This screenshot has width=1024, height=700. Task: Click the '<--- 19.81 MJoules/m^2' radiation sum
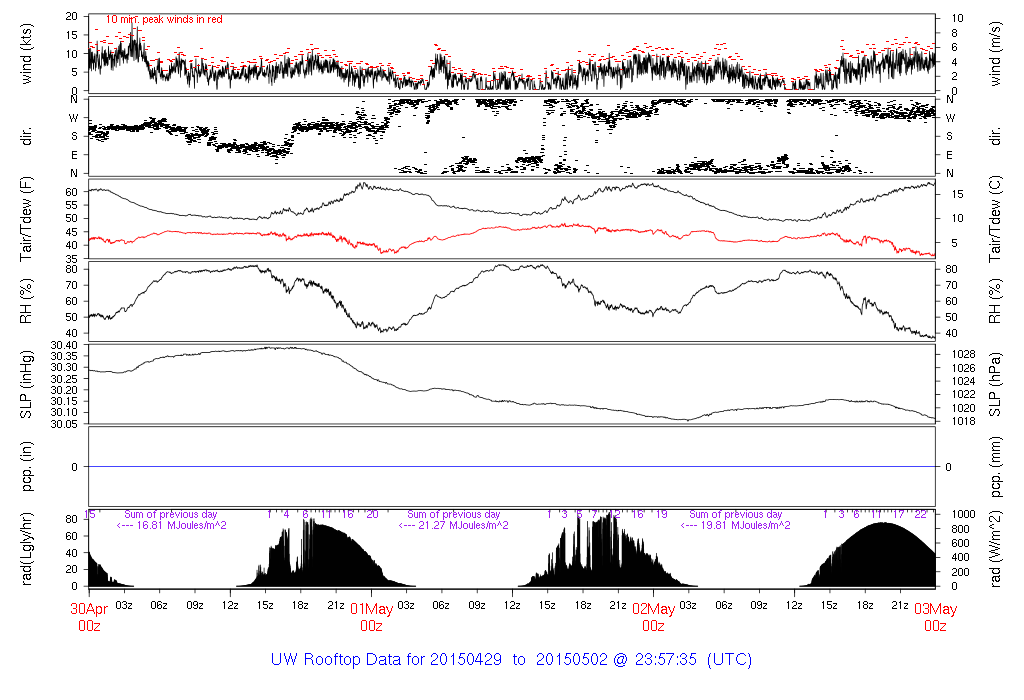pos(735,525)
